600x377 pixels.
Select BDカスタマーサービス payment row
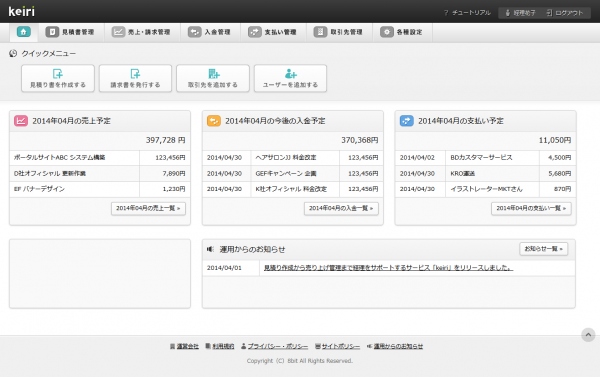point(486,157)
